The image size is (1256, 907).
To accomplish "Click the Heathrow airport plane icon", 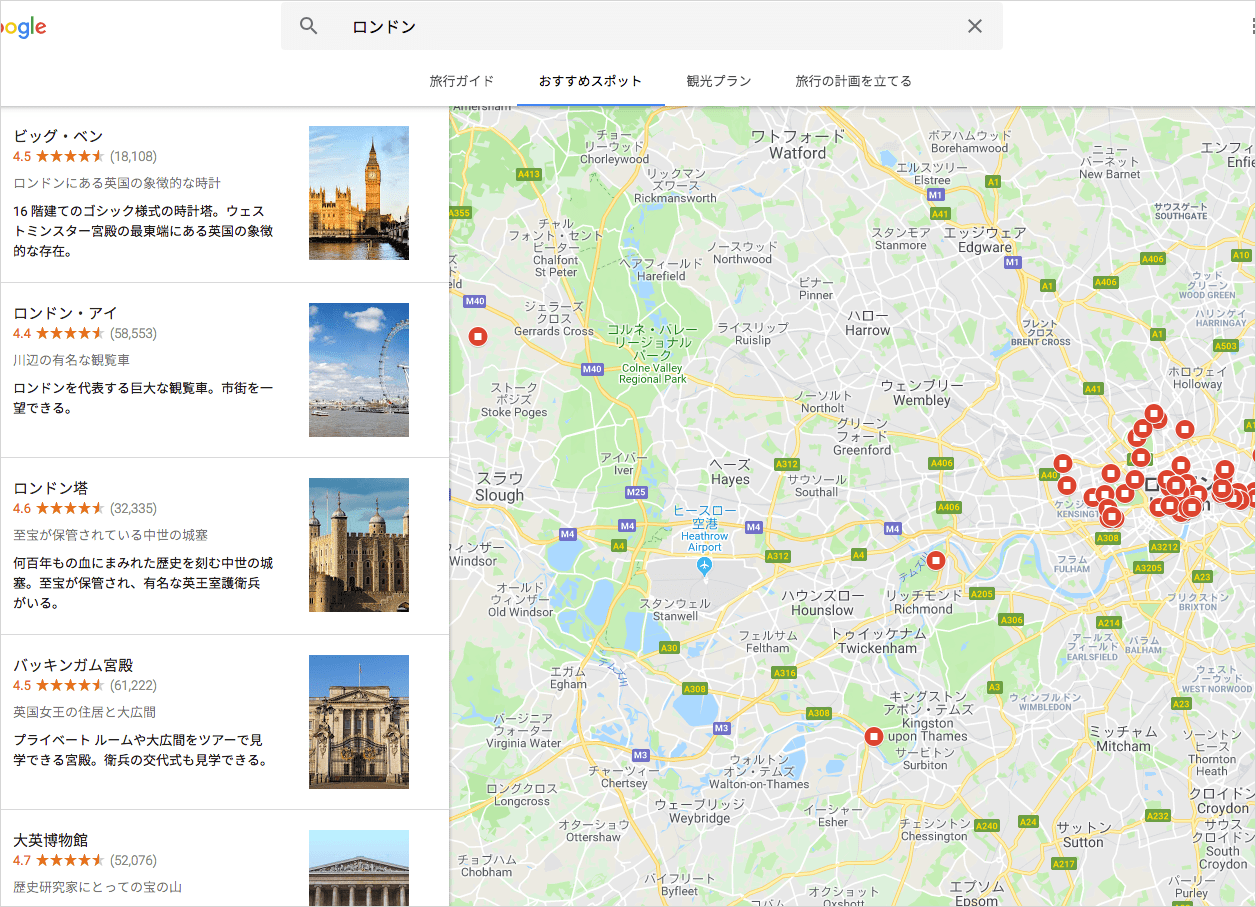I will 704,567.
